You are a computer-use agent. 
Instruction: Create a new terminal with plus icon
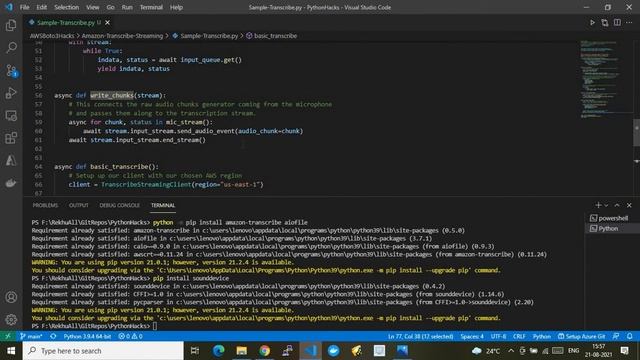(x=598, y=205)
